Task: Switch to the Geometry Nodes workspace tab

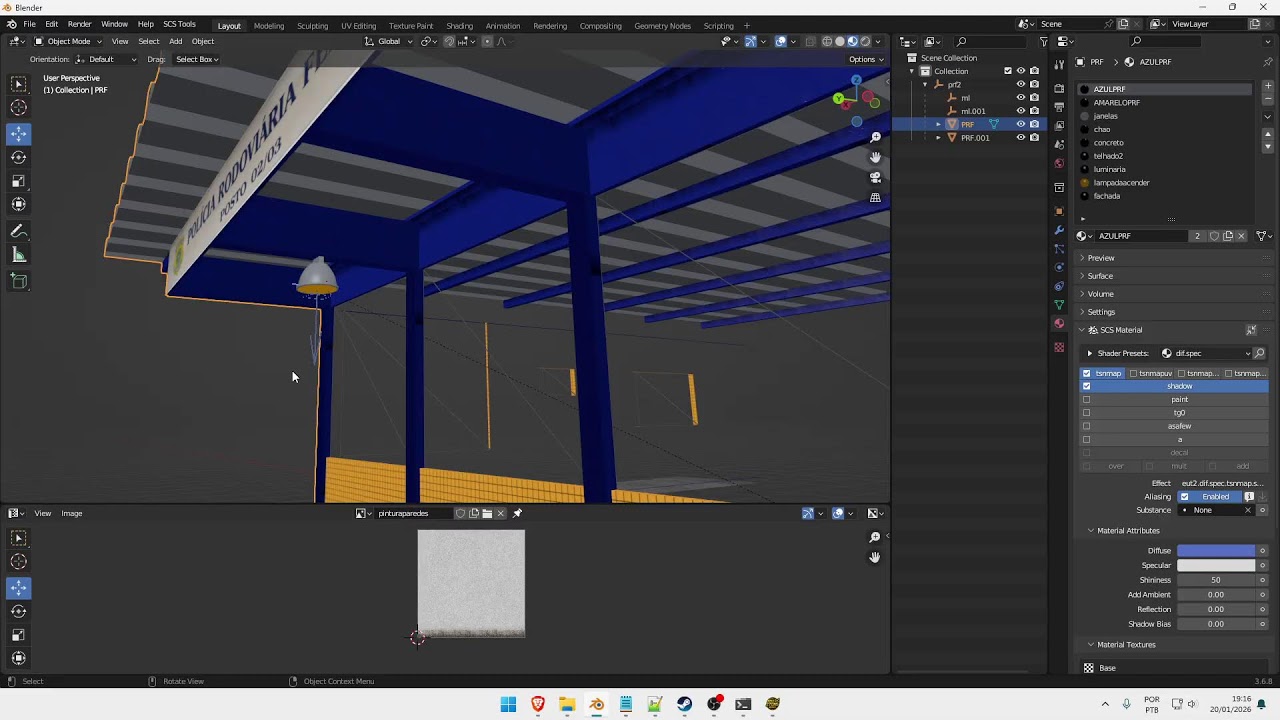Action: (662, 25)
